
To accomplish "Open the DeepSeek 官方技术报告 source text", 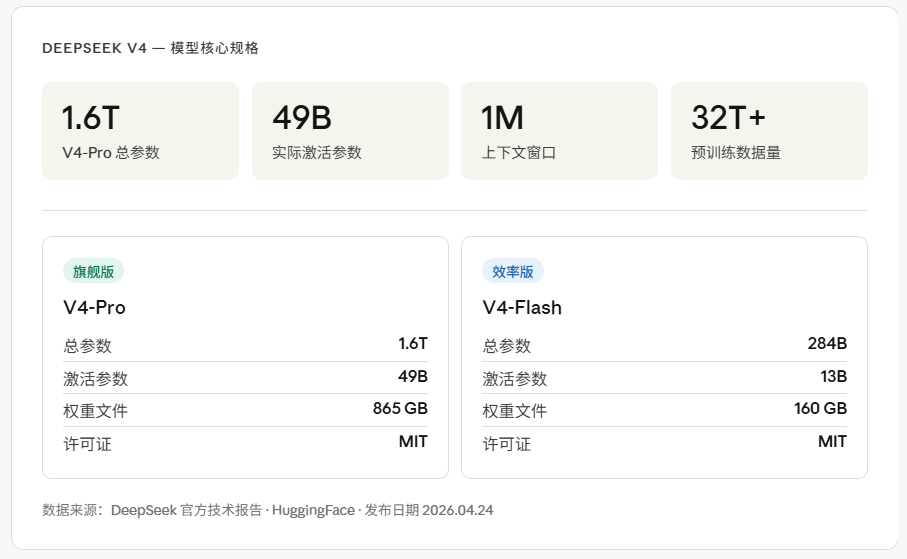I will 186,510.
